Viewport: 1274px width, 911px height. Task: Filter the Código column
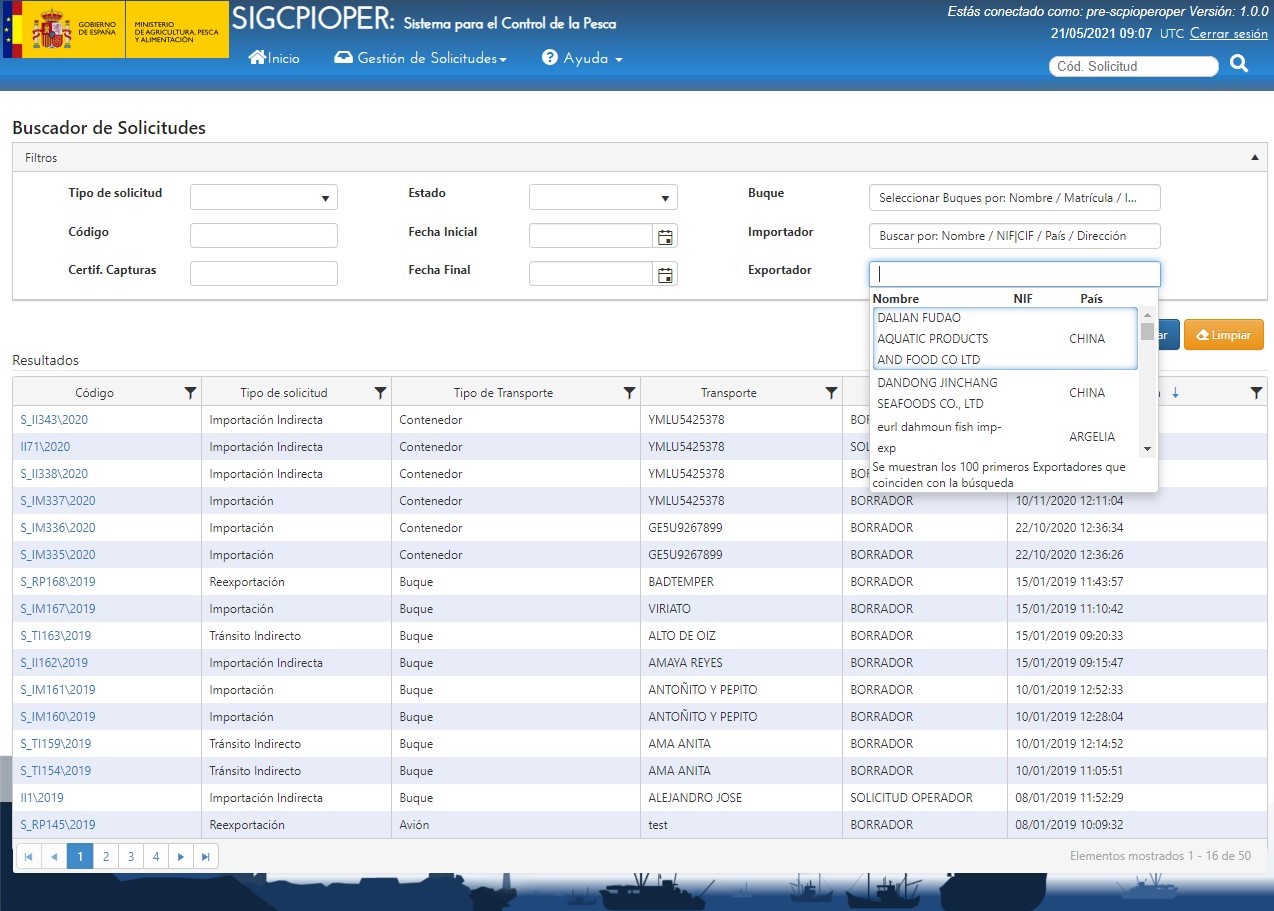(x=190, y=393)
